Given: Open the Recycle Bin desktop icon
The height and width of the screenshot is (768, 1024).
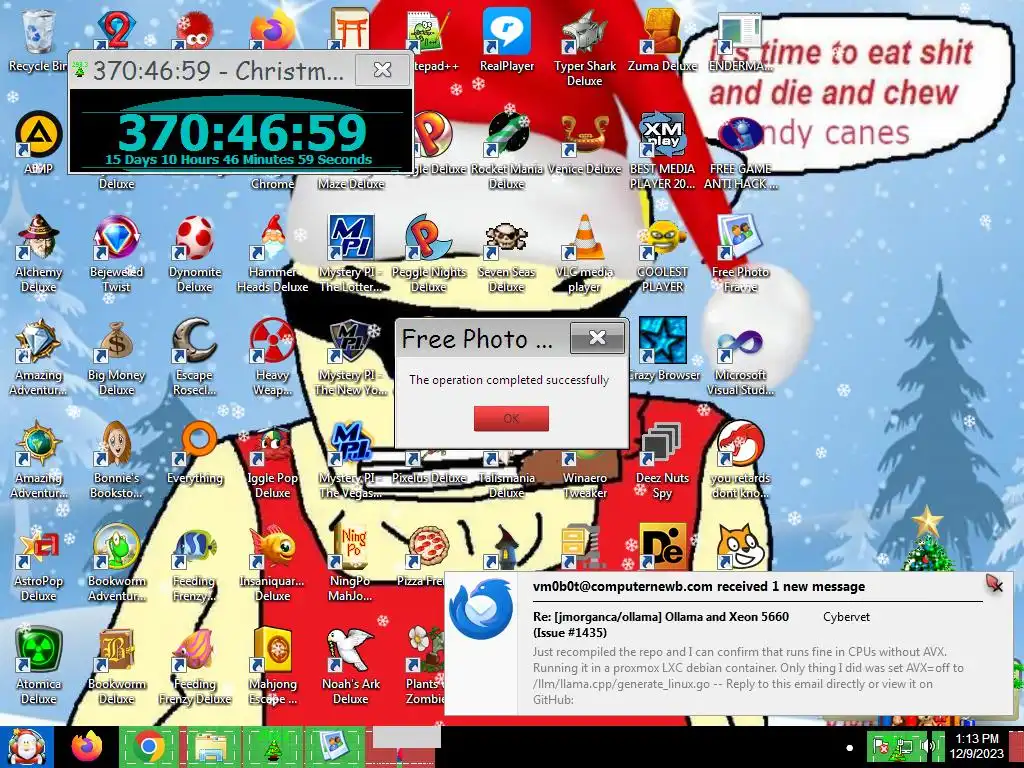Looking at the screenshot, I should click(38, 39).
